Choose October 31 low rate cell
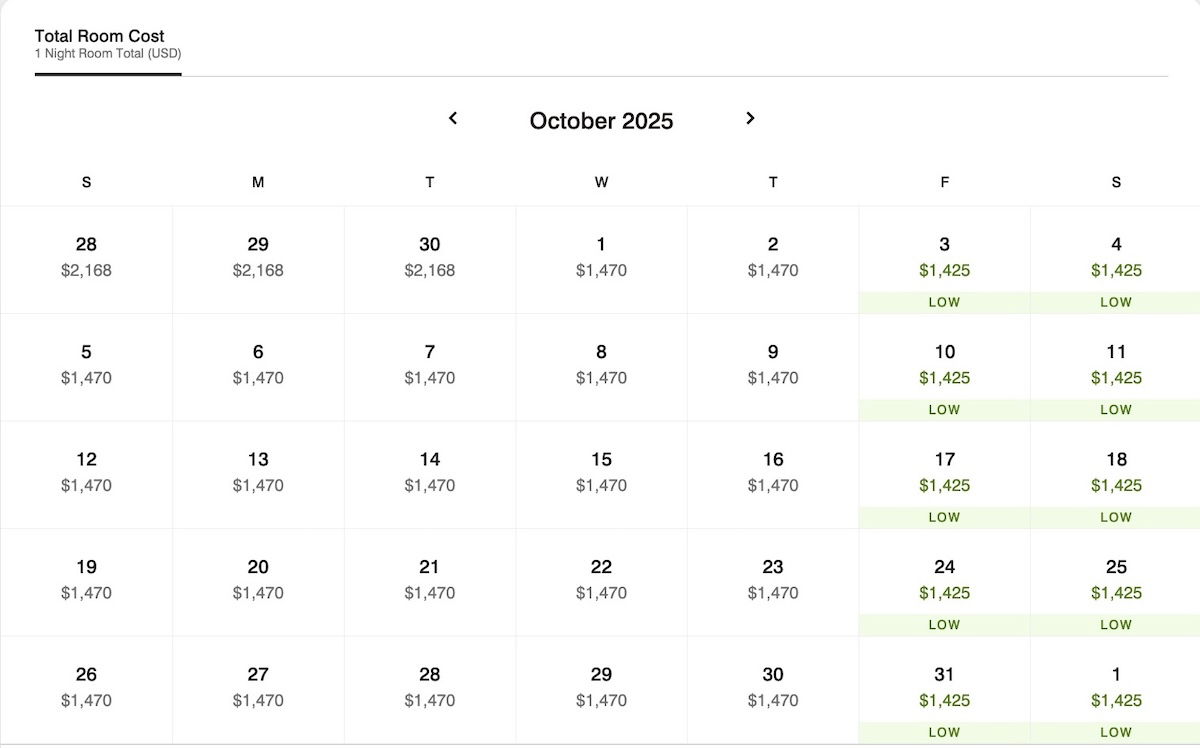This screenshot has height=748, width=1200. [x=944, y=690]
